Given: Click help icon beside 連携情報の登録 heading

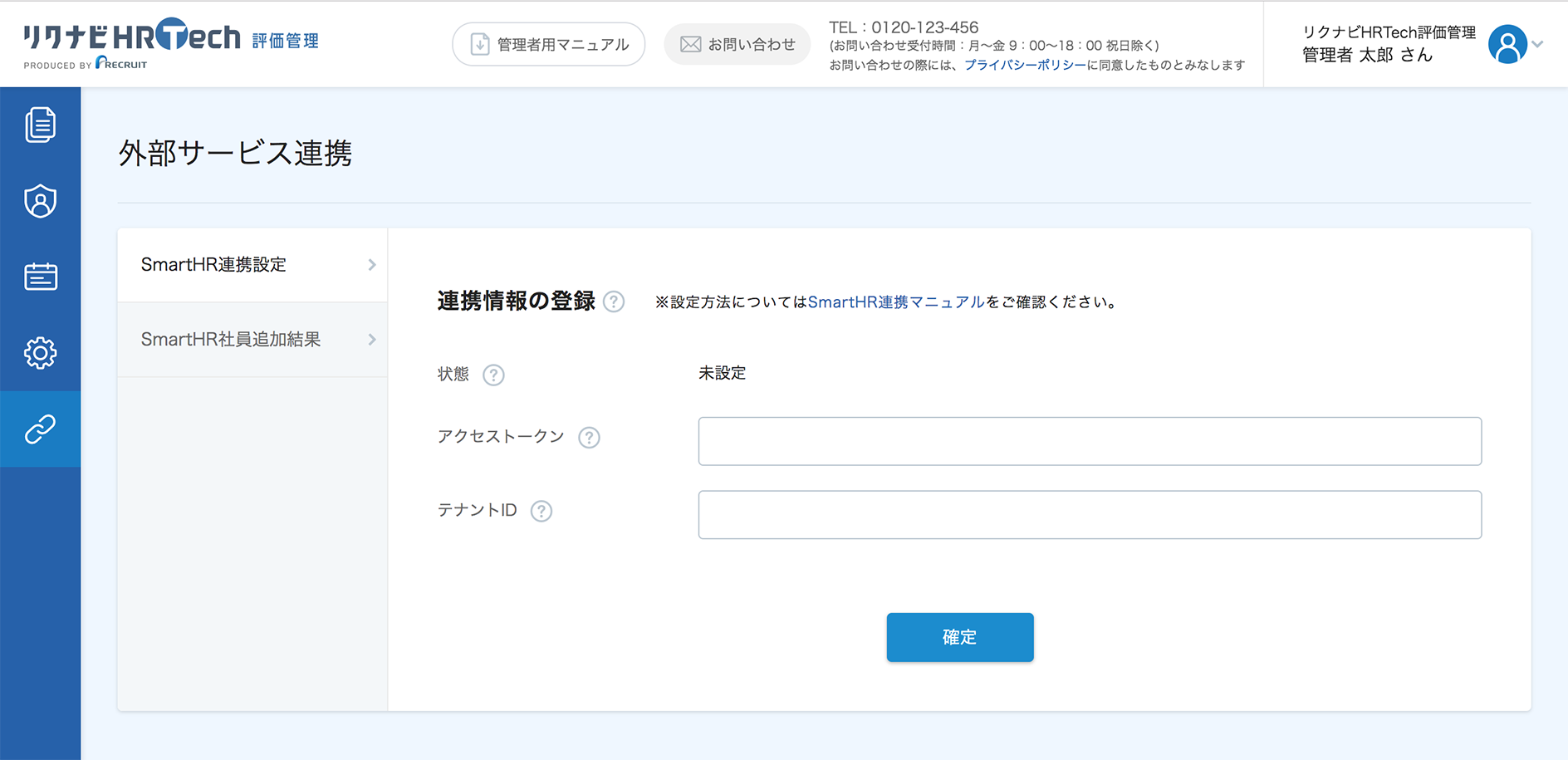Looking at the screenshot, I should click(614, 302).
